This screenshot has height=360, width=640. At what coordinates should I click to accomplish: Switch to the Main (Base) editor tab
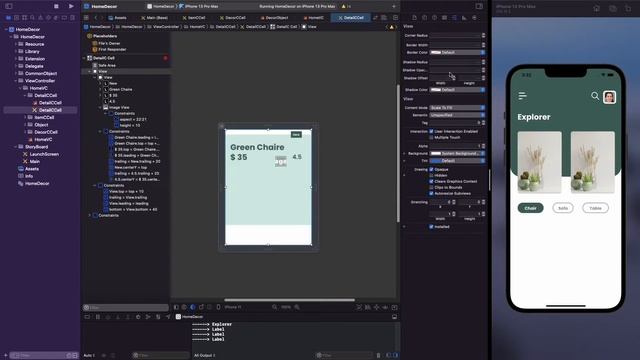154,18
